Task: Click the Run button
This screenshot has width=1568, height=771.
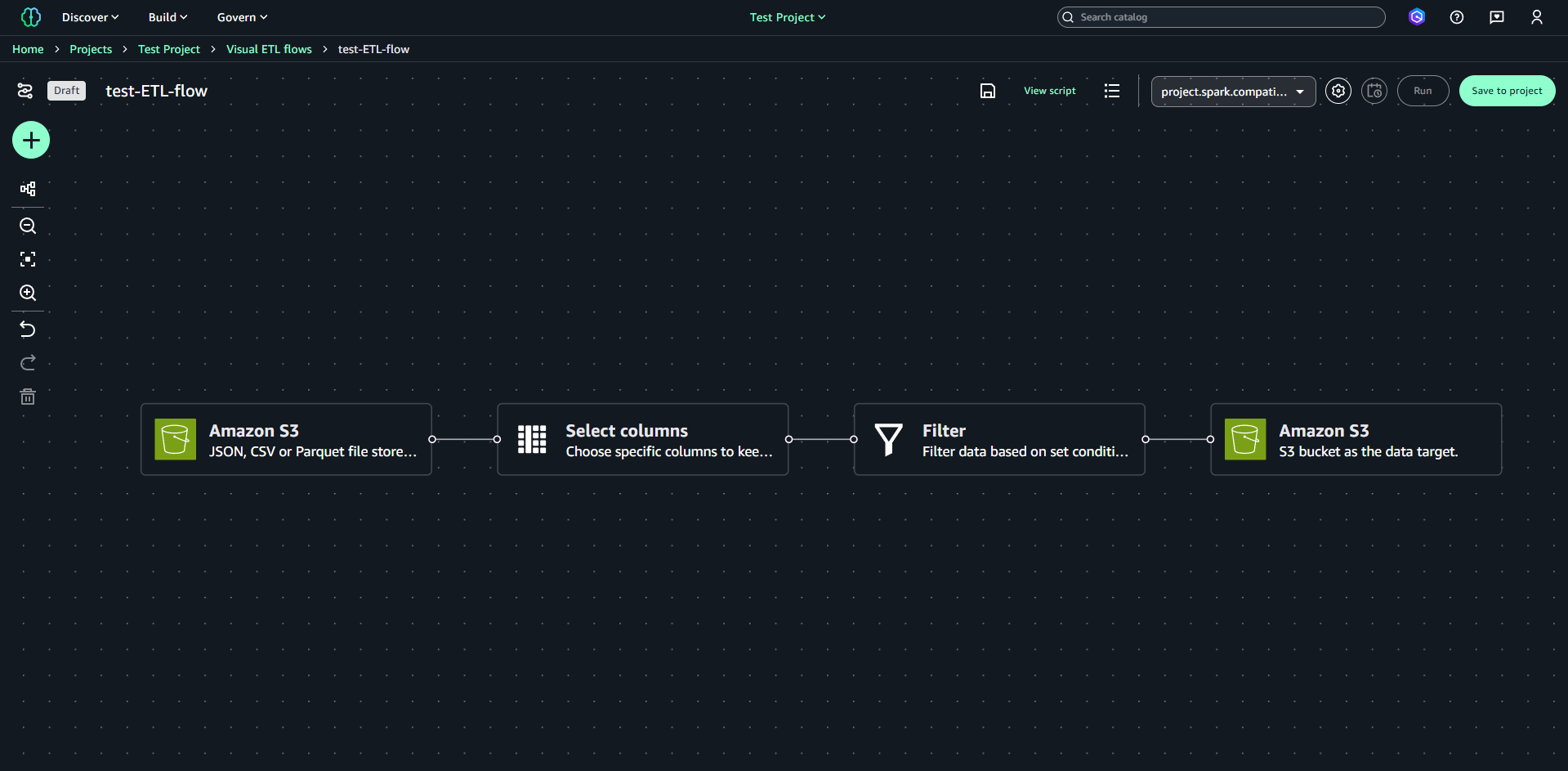Action: coord(1423,91)
